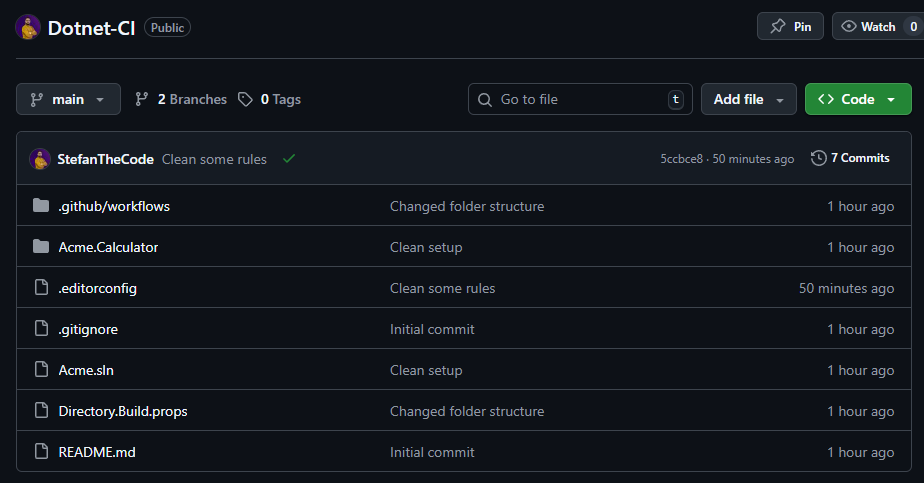
Task: Expand the Add file dropdown
Action: pyautogui.click(x=748, y=99)
